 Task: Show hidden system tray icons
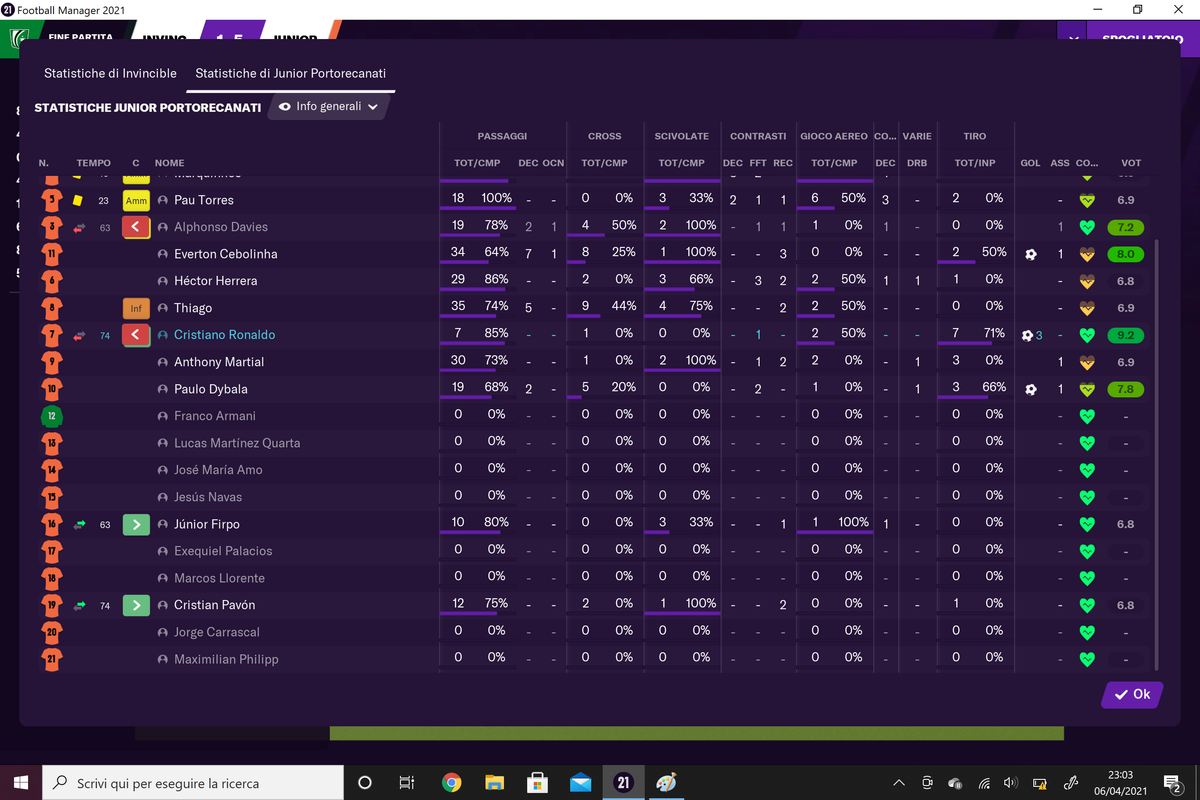pos(899,783)
